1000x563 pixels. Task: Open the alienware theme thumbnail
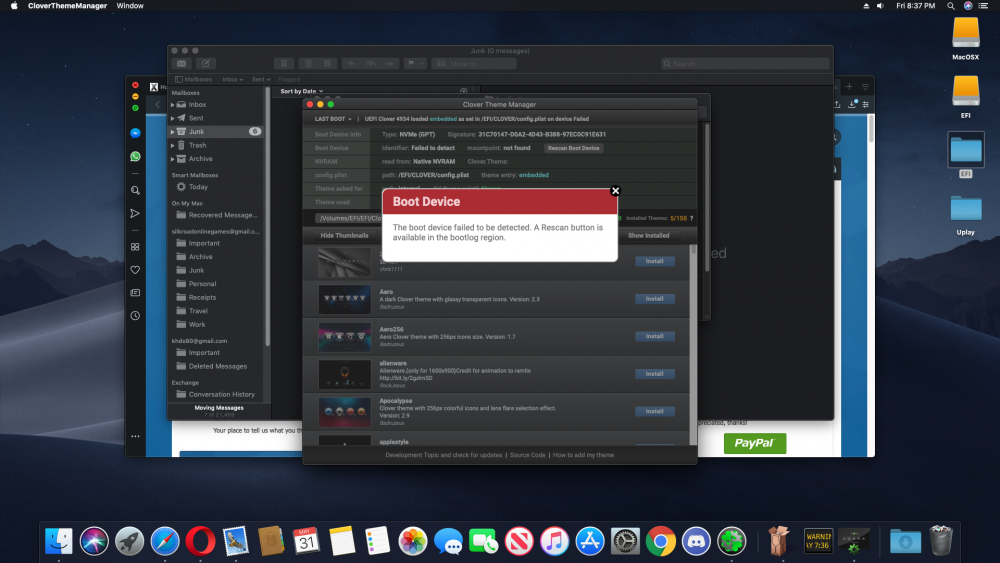[x=344, y=374]
